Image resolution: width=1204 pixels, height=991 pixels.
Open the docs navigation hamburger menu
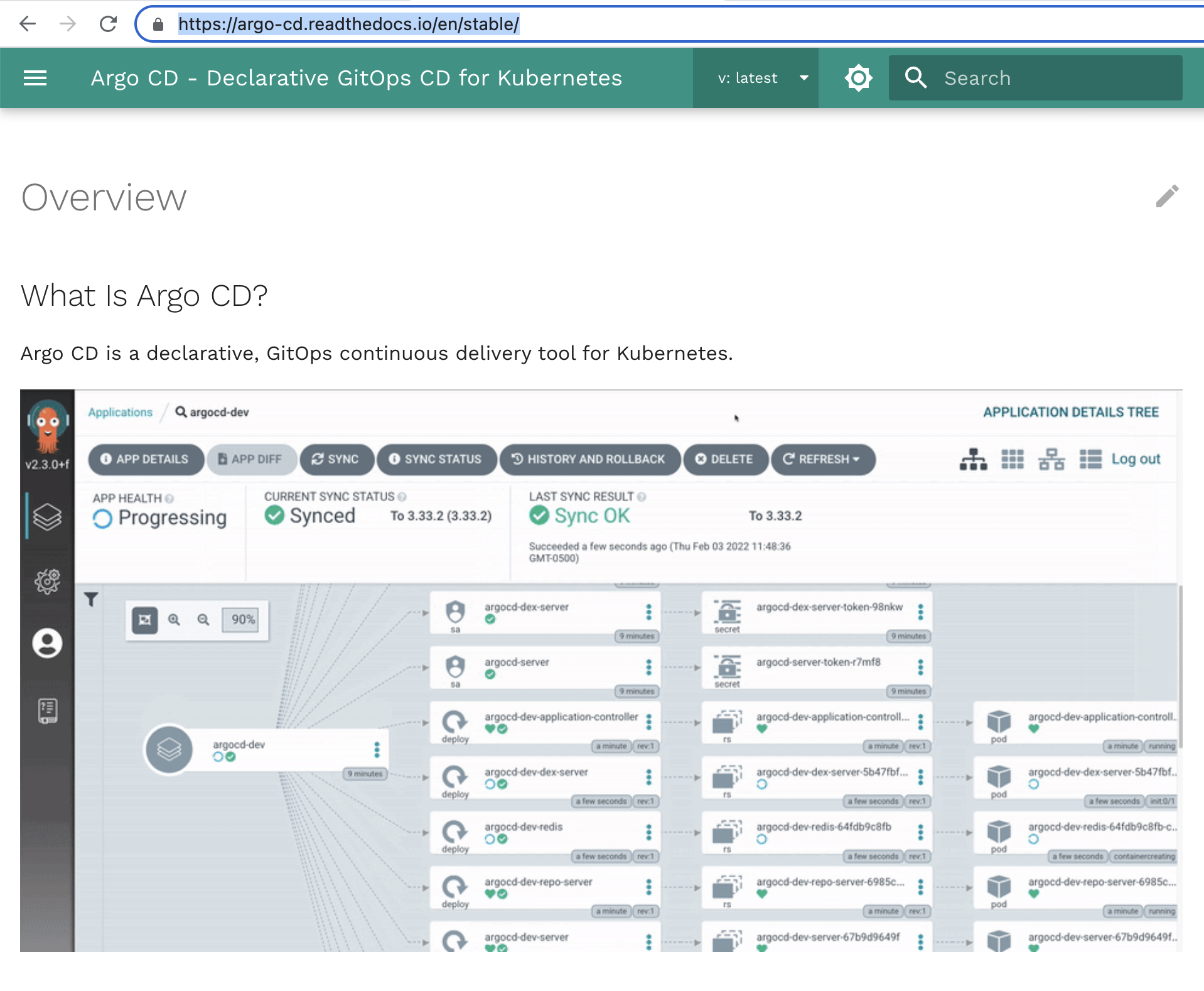[x=35, y=77]
